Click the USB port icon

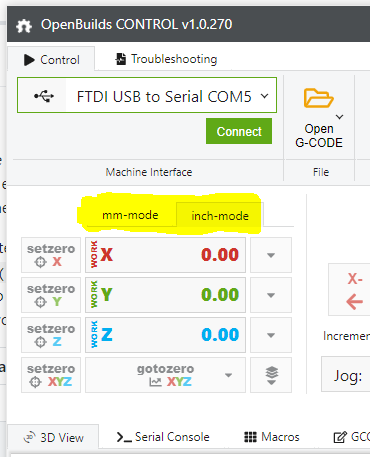[44, 96]
